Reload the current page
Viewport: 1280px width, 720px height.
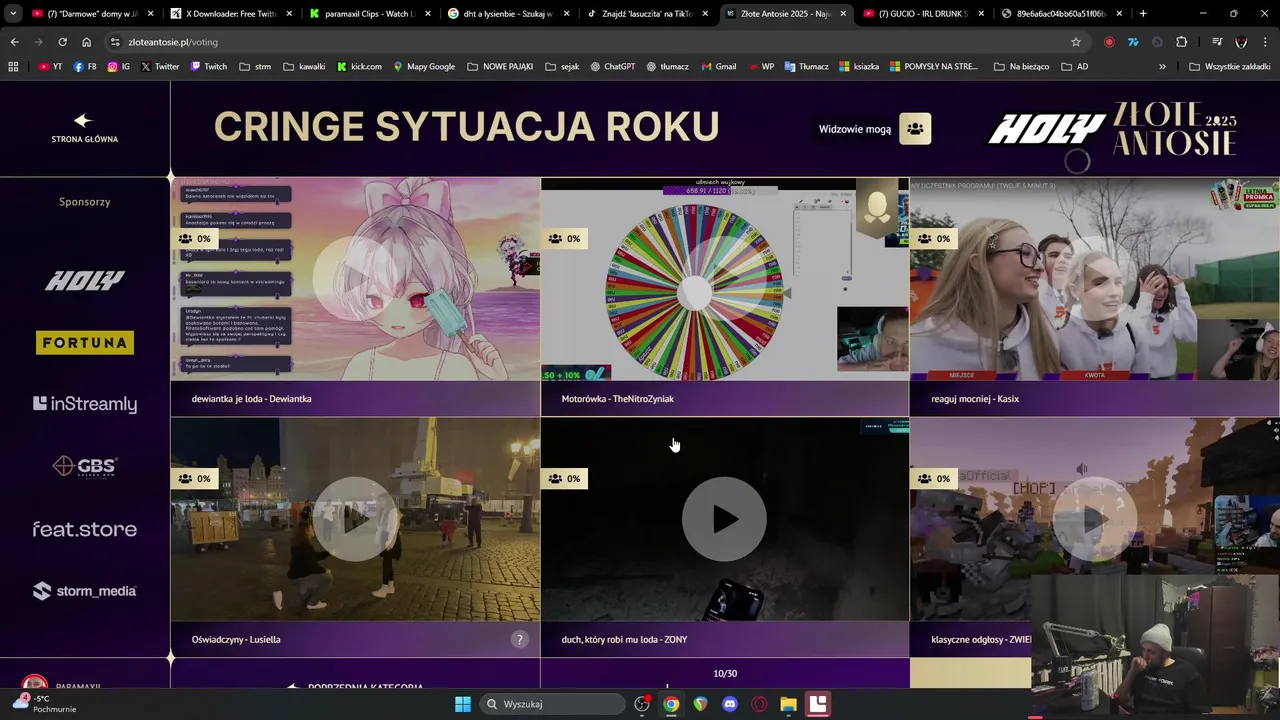62,42
